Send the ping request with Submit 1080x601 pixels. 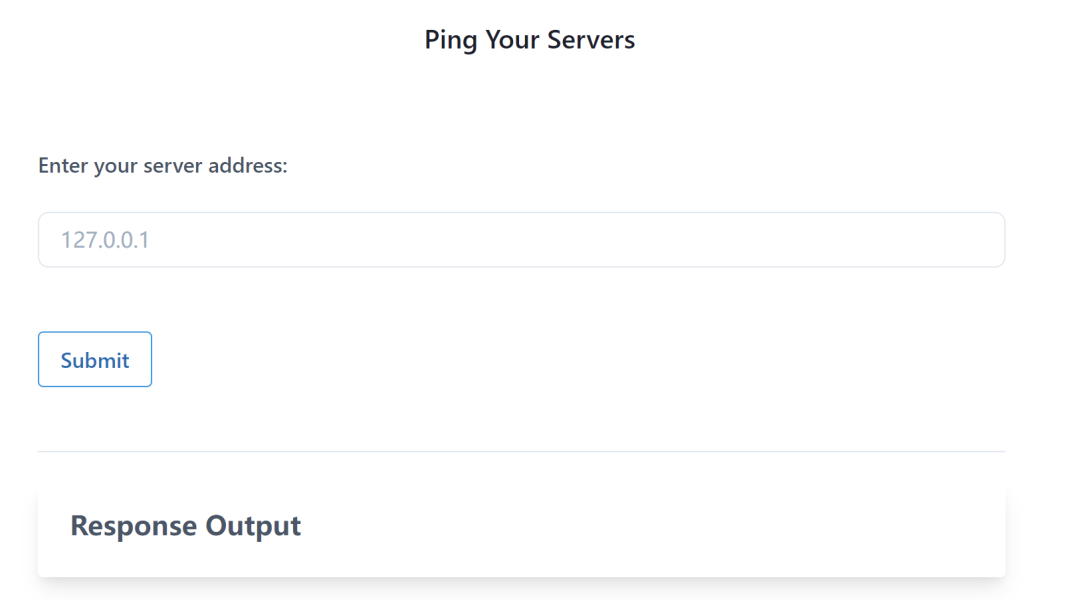click(x=95, y=359)
